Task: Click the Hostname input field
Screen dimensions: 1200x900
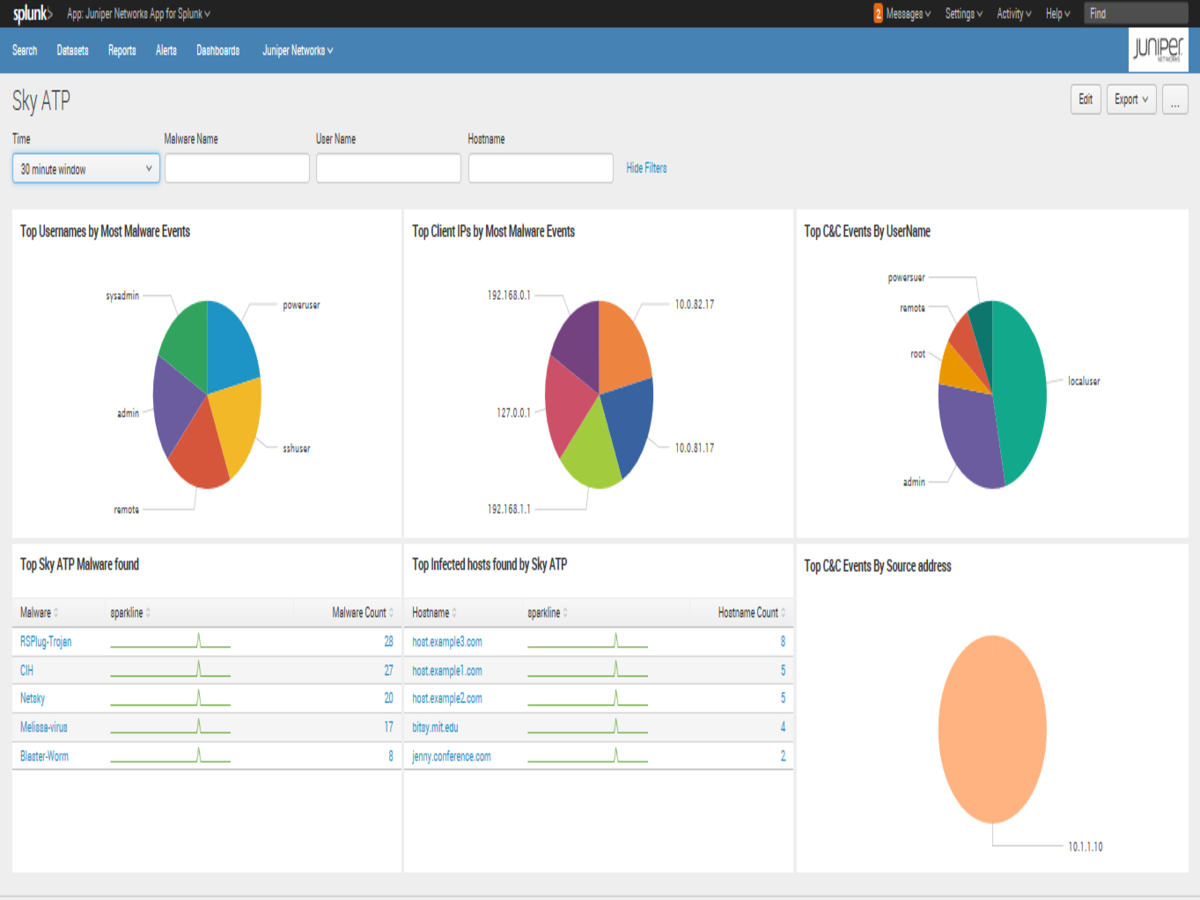Action: 541,168
